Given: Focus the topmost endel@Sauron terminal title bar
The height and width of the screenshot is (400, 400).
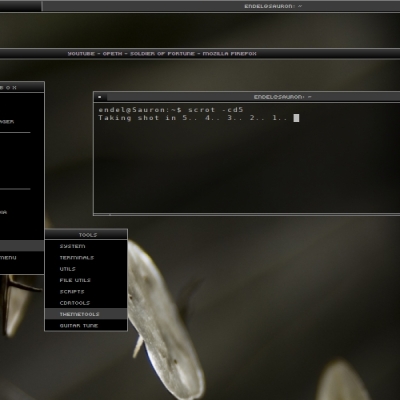Looking at the screenshot, I should point(221,6).
